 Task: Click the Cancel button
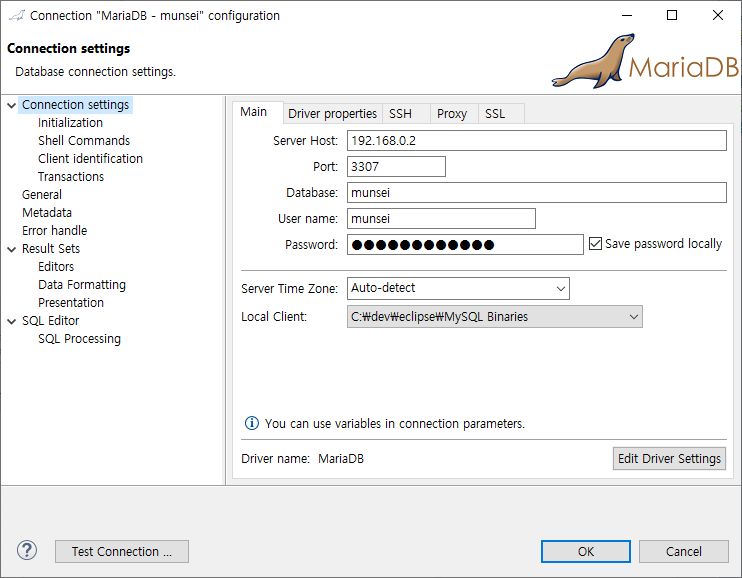pyautogui.click(x=684, y=551)
